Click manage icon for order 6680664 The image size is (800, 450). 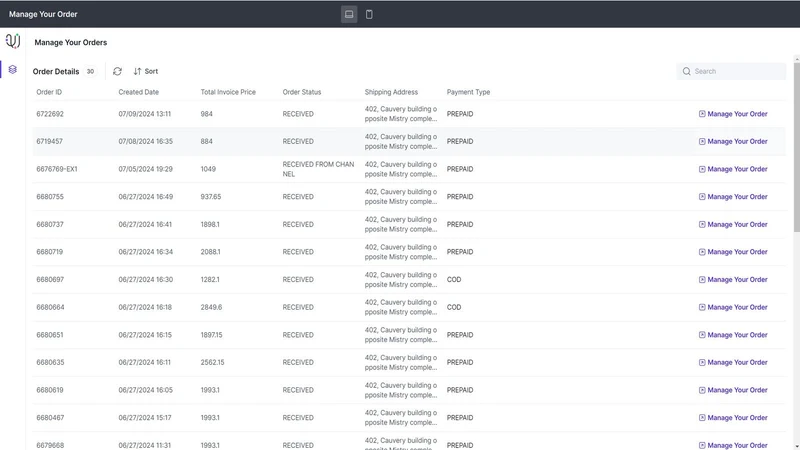[702, 307]
